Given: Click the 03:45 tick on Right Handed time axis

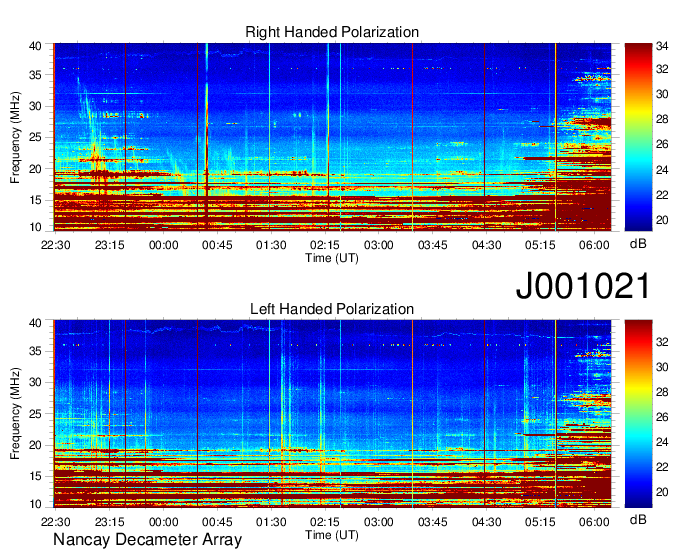Looking at the screenshot, I should (x=432, y=245).
